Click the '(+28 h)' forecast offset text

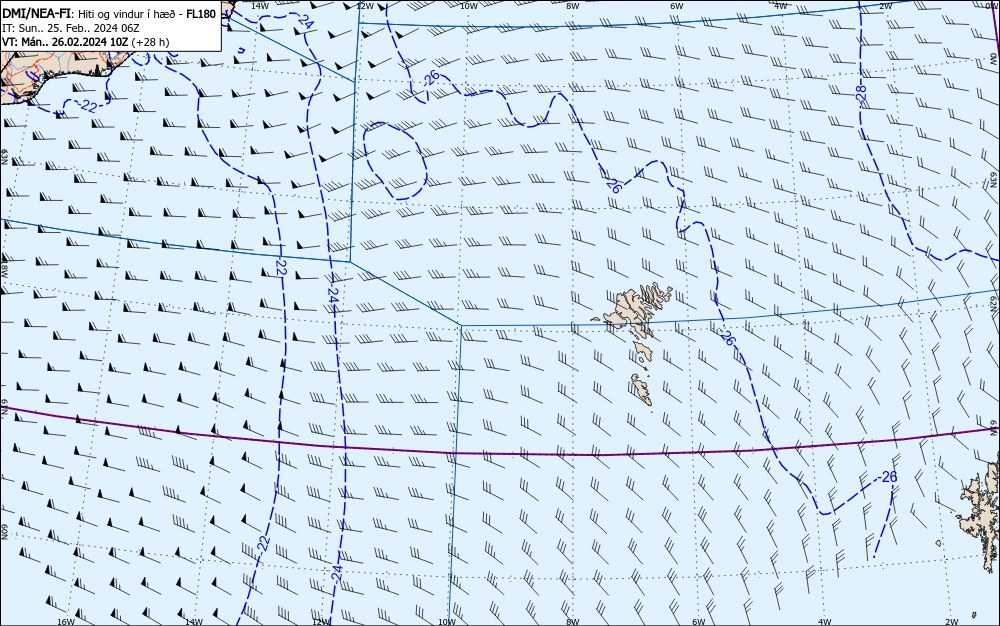click(x=150, y=42)
